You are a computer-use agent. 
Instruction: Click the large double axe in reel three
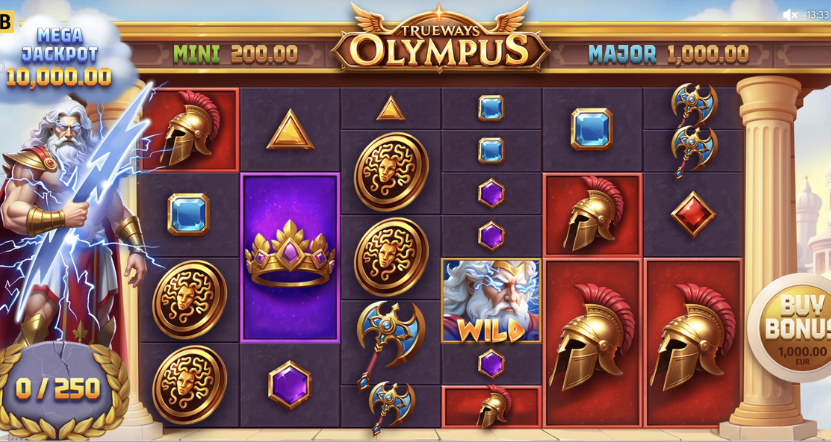[x=390, y=342]
